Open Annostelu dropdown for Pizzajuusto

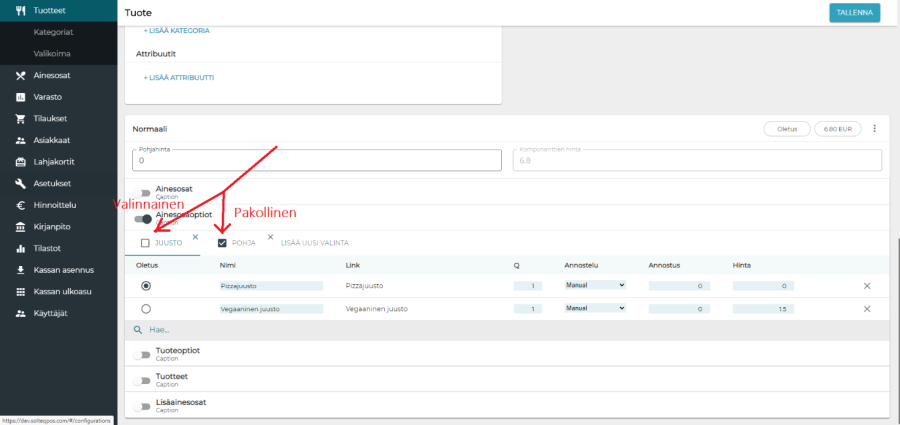tap(595, 285)
